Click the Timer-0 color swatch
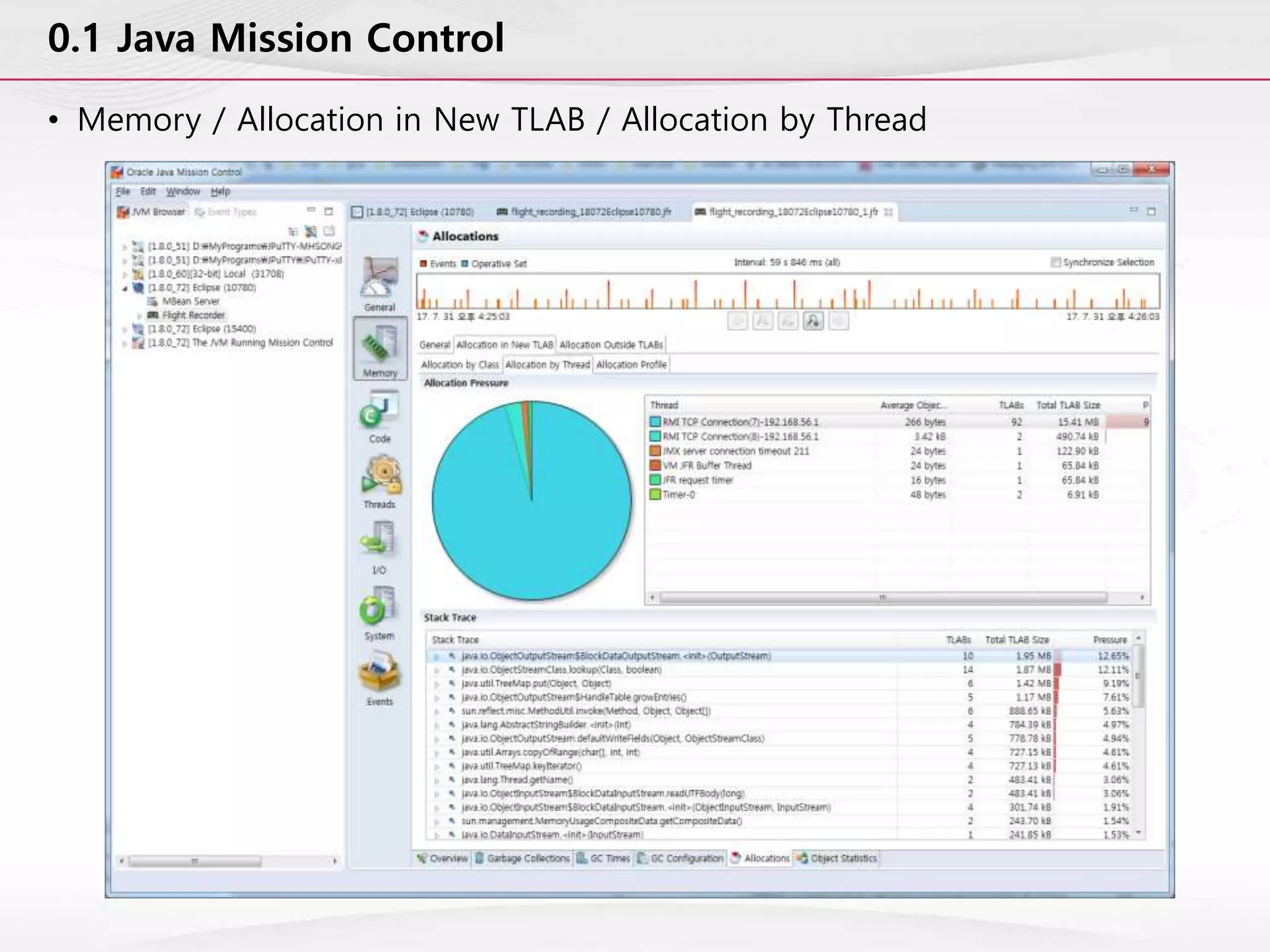Screen dimensions: 1270x952 (x=655, y=495)
